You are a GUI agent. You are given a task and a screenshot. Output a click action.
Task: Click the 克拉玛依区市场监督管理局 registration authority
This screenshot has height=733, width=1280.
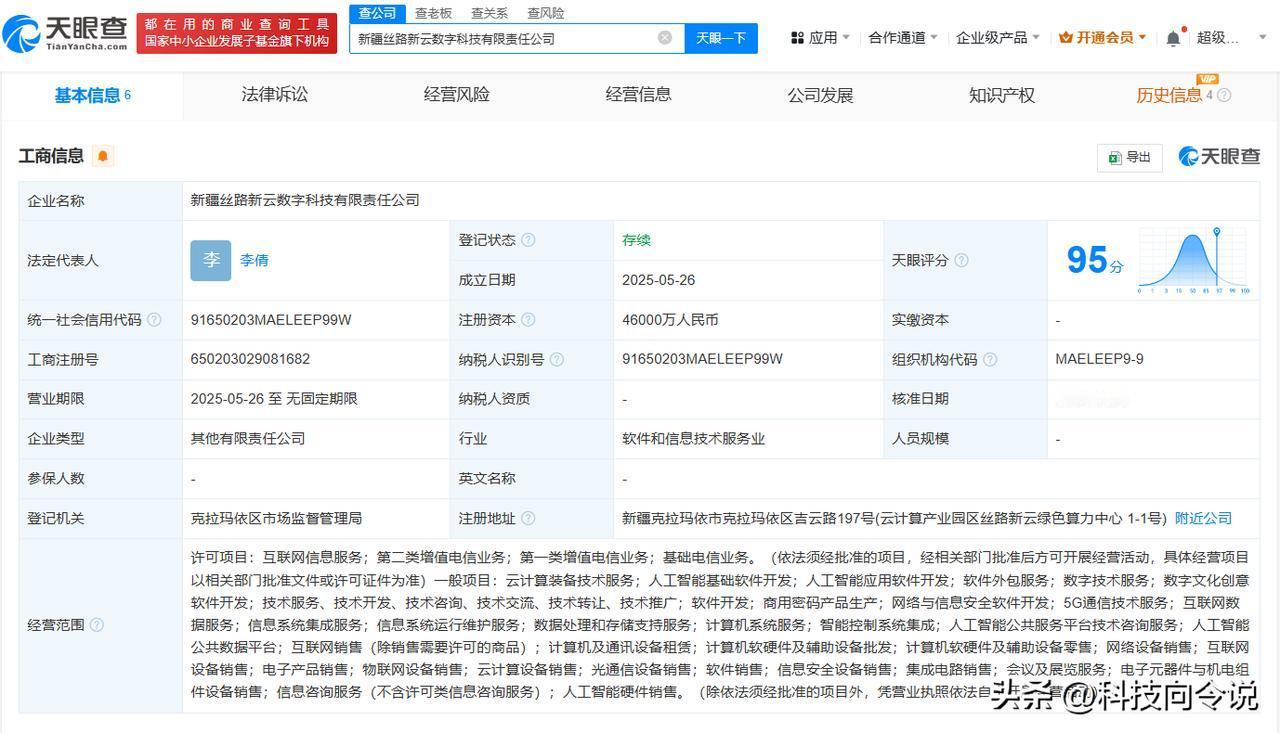[276, 518]
